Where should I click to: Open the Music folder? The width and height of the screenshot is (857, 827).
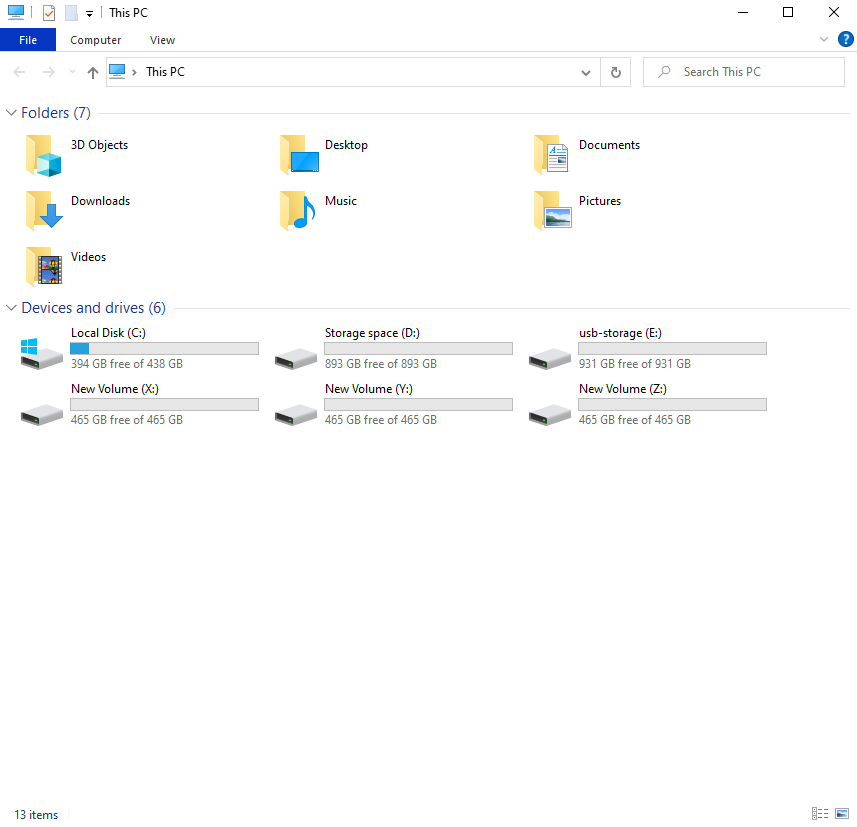tap(341, 200)
